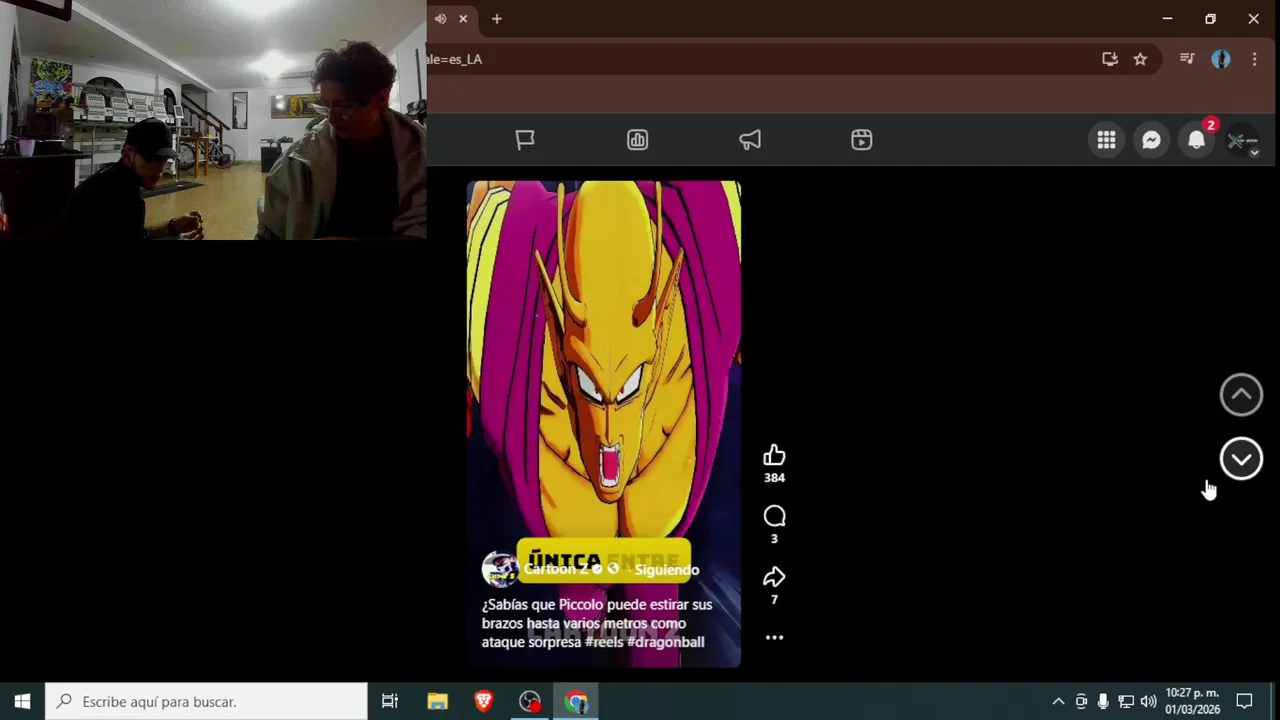The image size is (1280, 720).
Task: Open the Reels tab icon
Action: coord(862,140)
